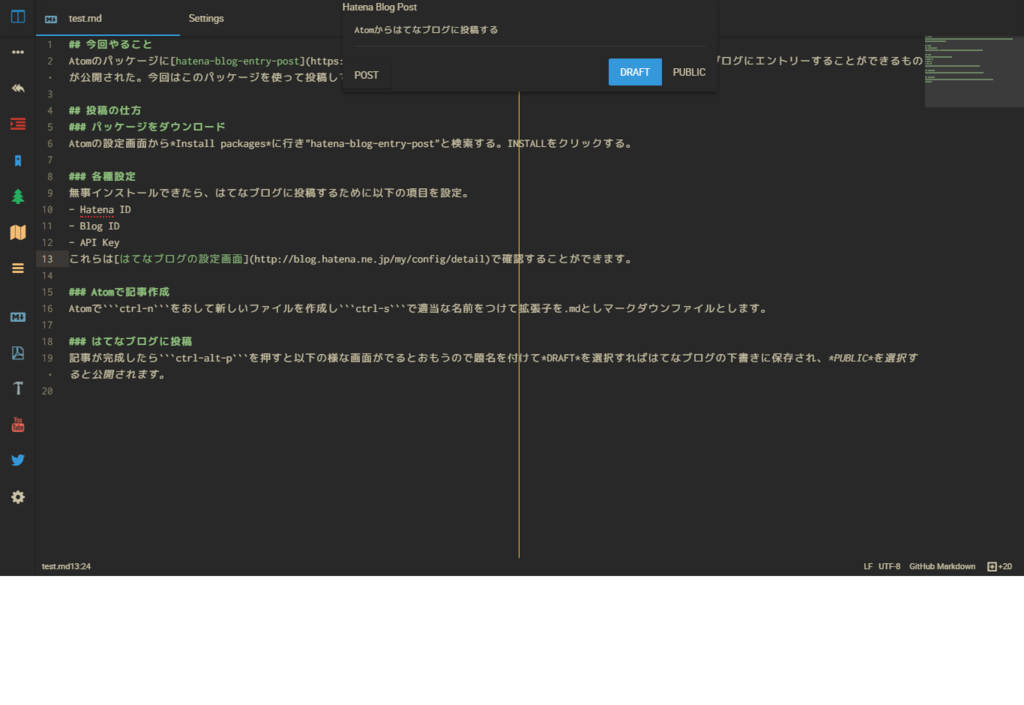Viewport: 1024px width, 705px height.
Task: Click the heading '### パッケージをダウンロード'
Action: [147, 127]
